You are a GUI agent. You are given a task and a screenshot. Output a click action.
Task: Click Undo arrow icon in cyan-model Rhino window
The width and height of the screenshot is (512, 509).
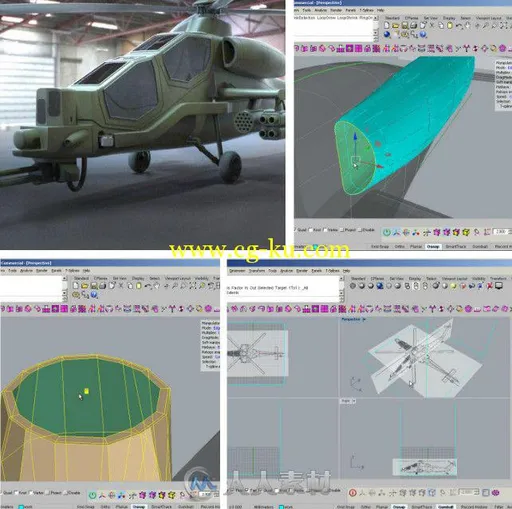click(459, 26)
